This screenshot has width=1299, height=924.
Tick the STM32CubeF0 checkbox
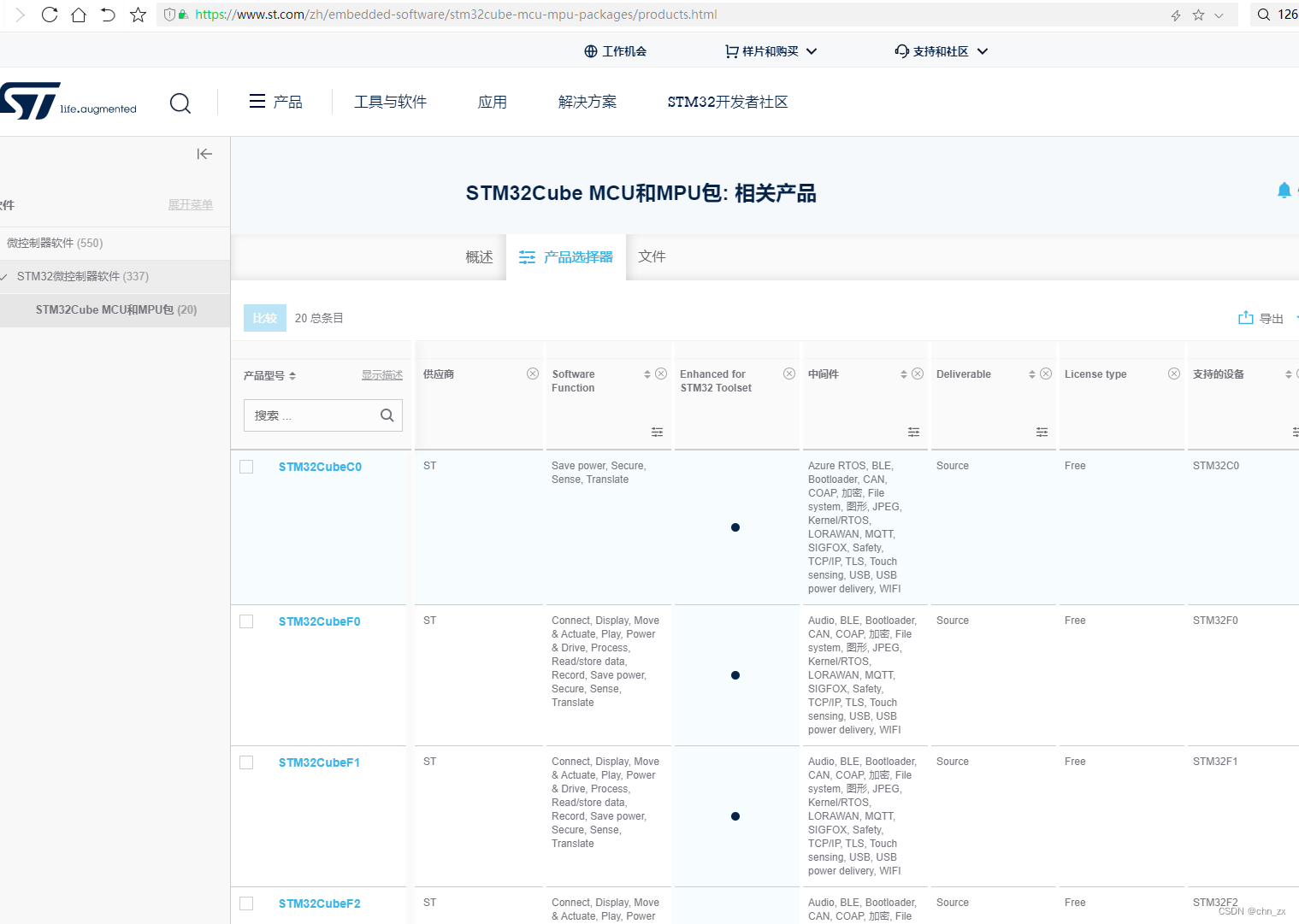(246, 621)
